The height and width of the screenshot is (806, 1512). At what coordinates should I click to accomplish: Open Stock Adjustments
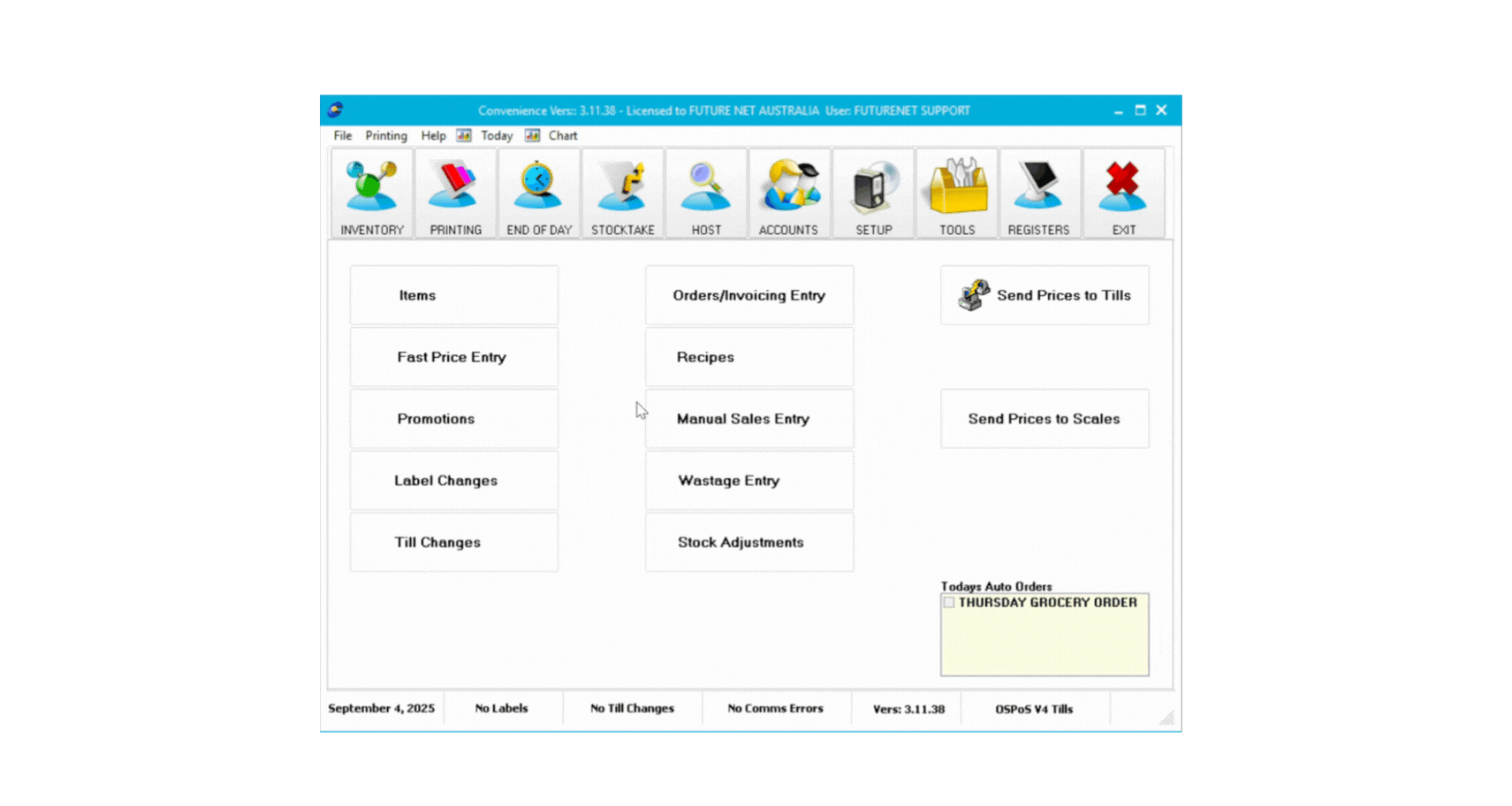748,543
